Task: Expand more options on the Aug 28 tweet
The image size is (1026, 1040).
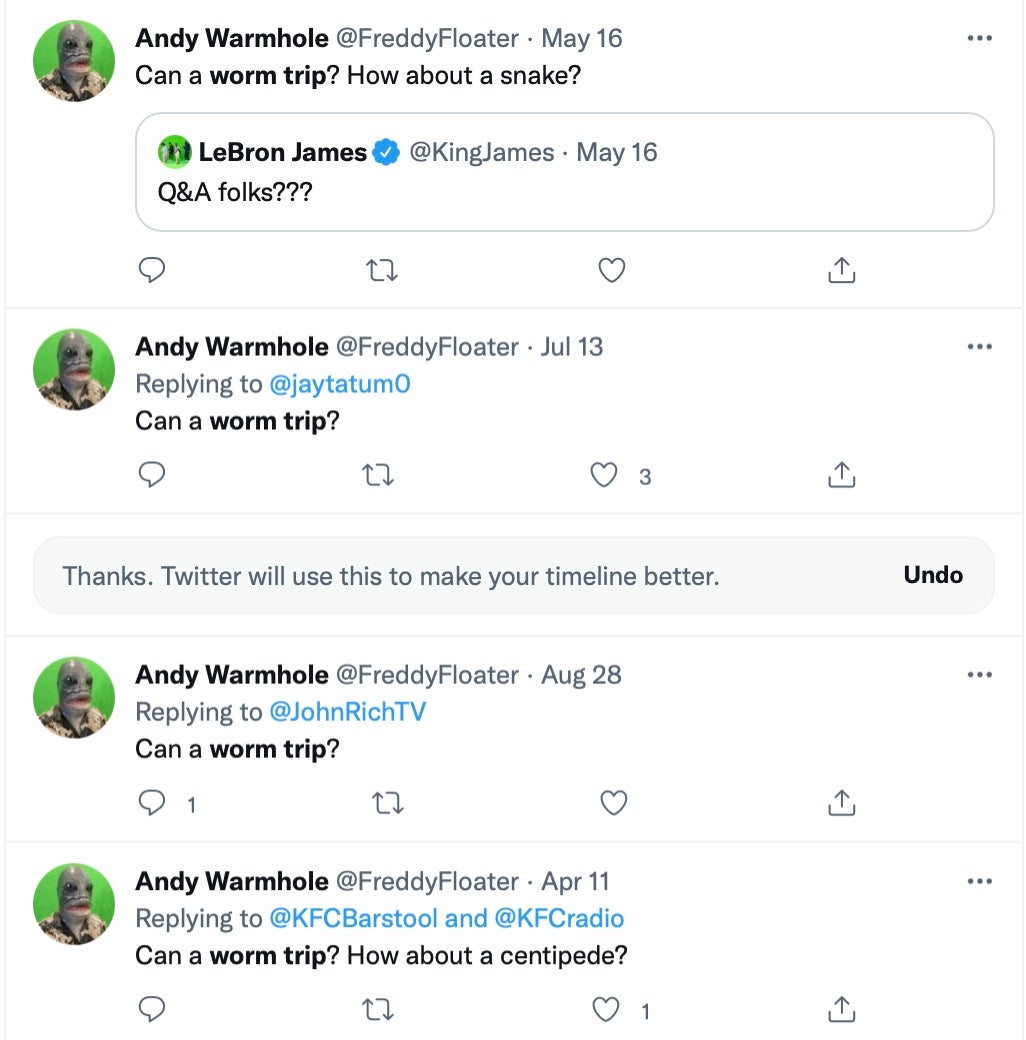Action: coord(979,674)
